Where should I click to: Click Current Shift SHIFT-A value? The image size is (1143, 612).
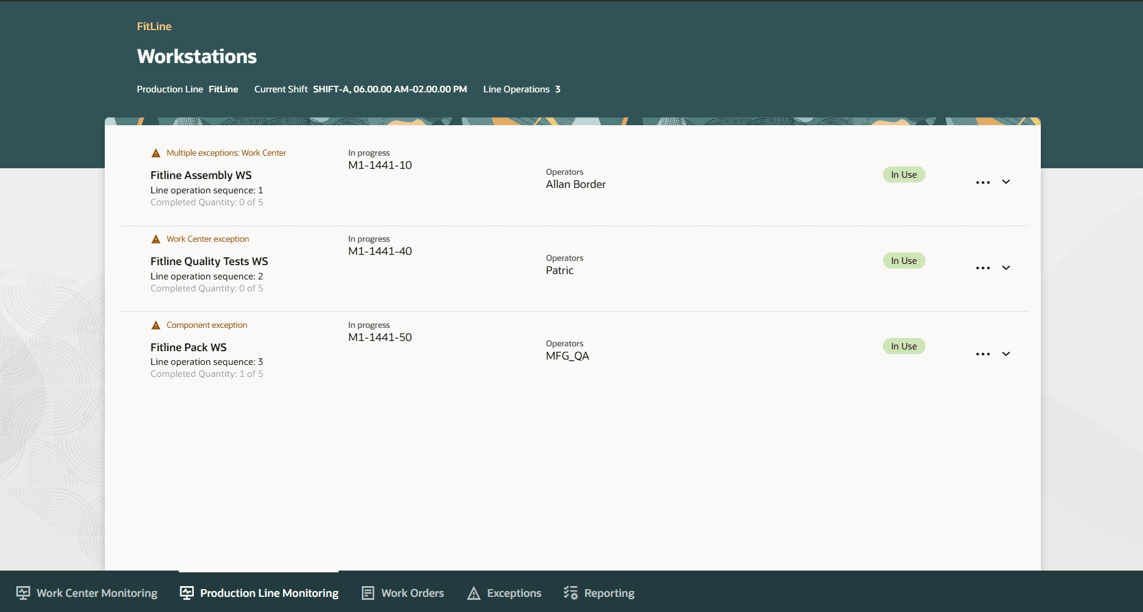click(390, 89)
